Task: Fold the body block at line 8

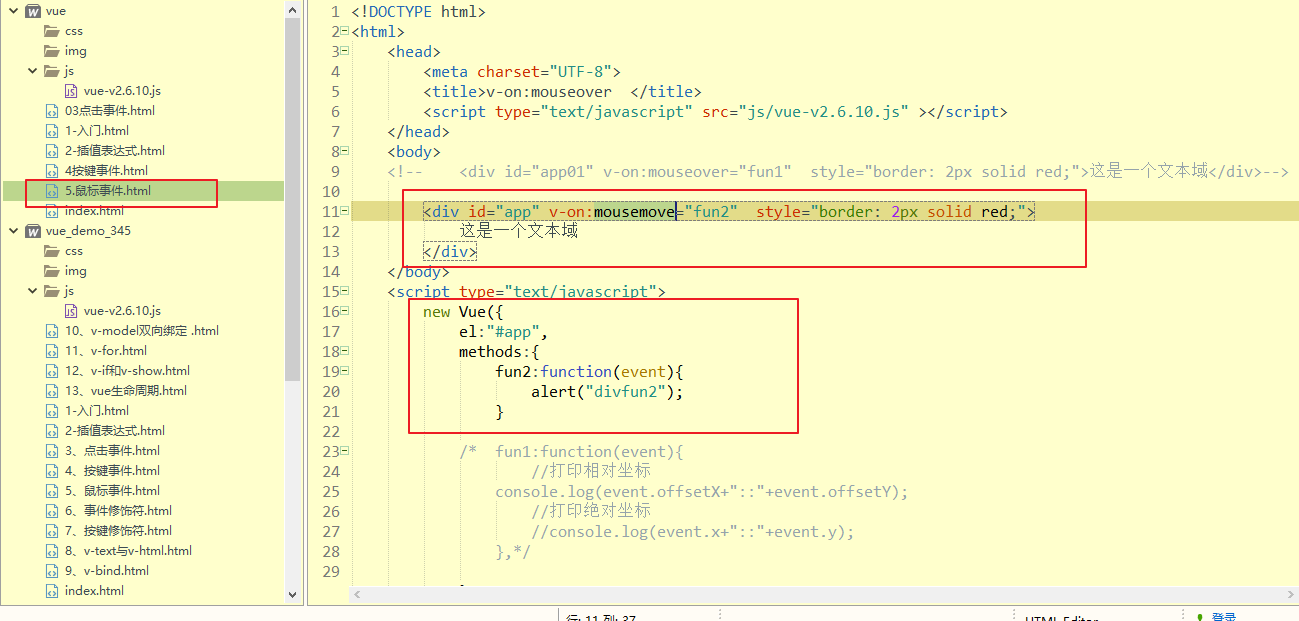Action: coord(344,151)
